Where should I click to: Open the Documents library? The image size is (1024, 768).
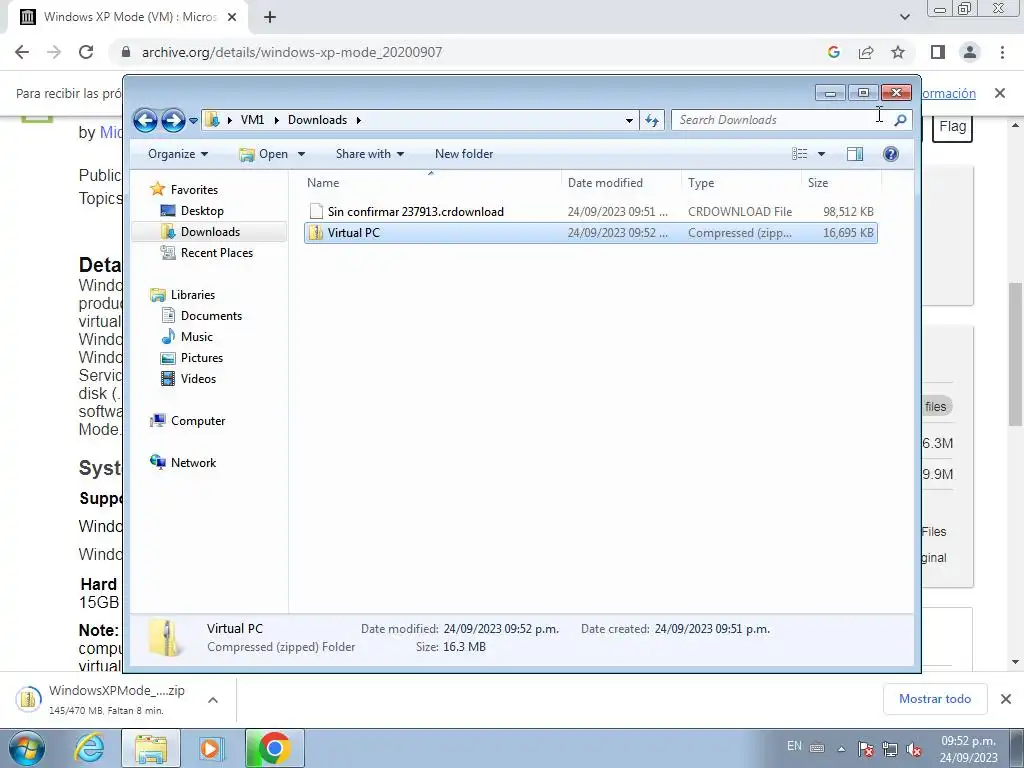pyautogui.click(x=211, y=316)
